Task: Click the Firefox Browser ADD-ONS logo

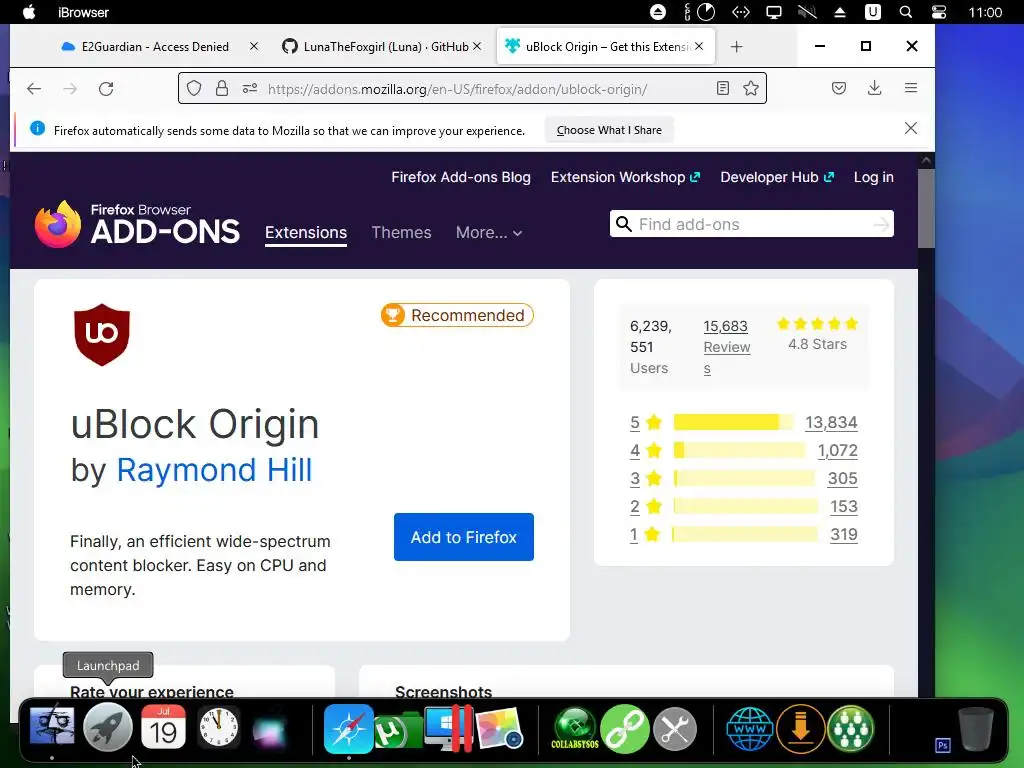Action: (137, 224)
